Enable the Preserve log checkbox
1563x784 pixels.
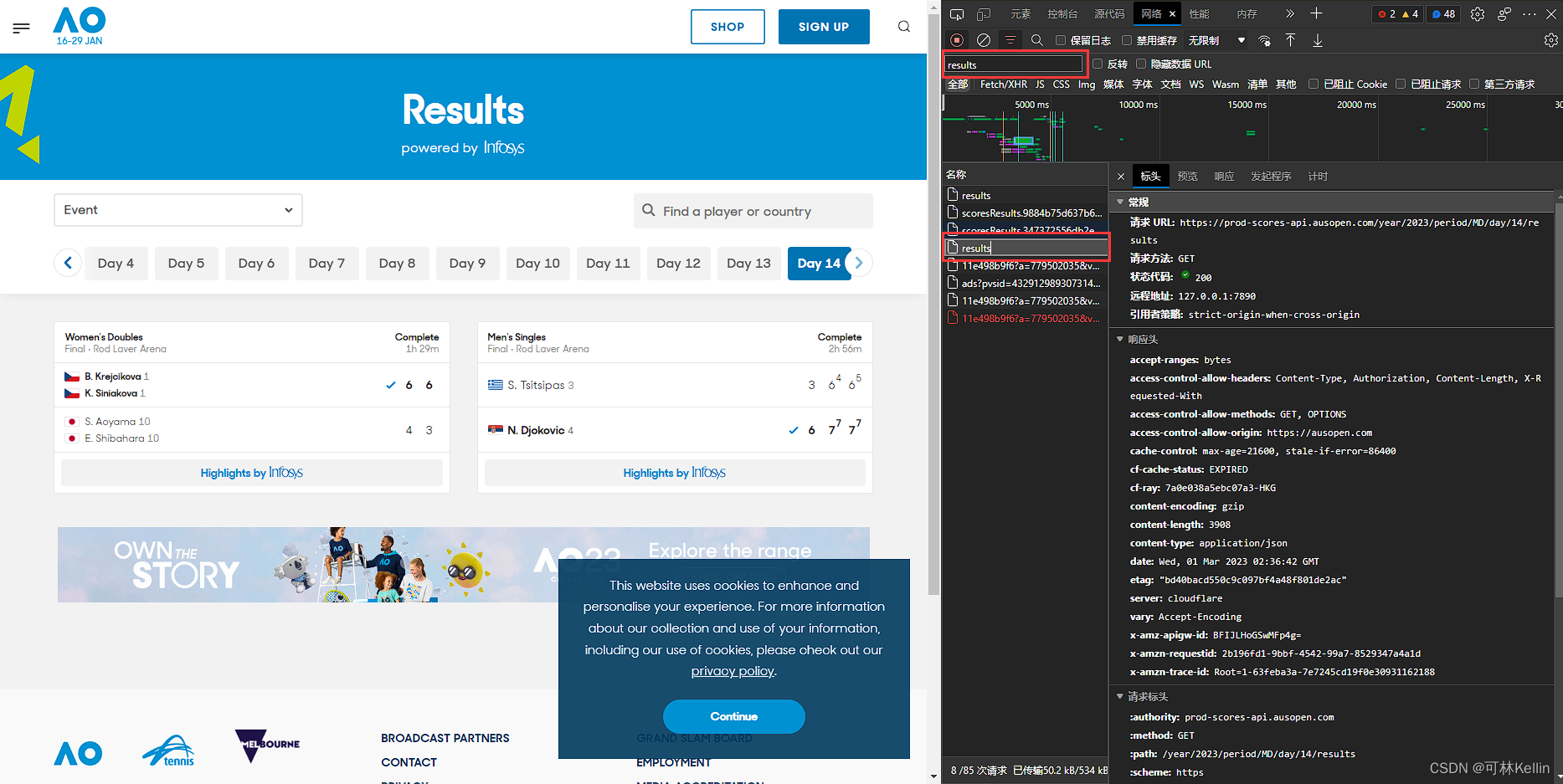click(1061, 40)
